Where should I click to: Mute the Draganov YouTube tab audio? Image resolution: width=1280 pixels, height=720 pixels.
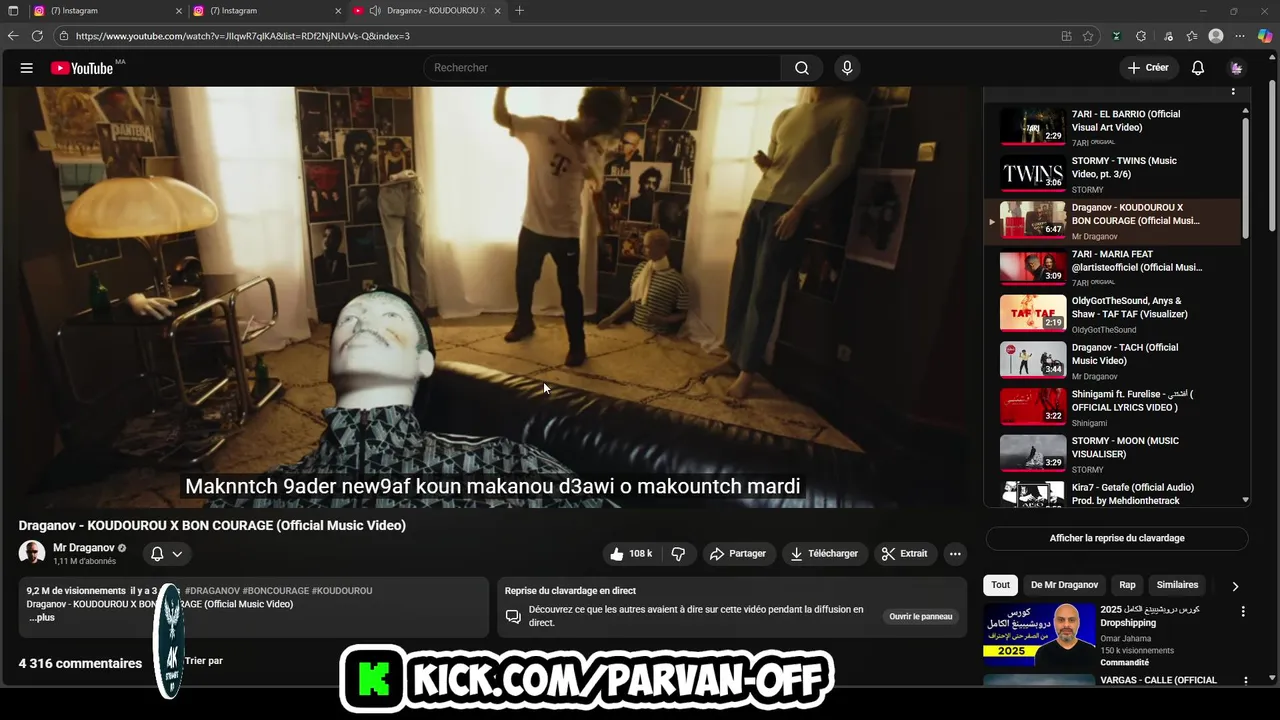(x=375, y=11)
